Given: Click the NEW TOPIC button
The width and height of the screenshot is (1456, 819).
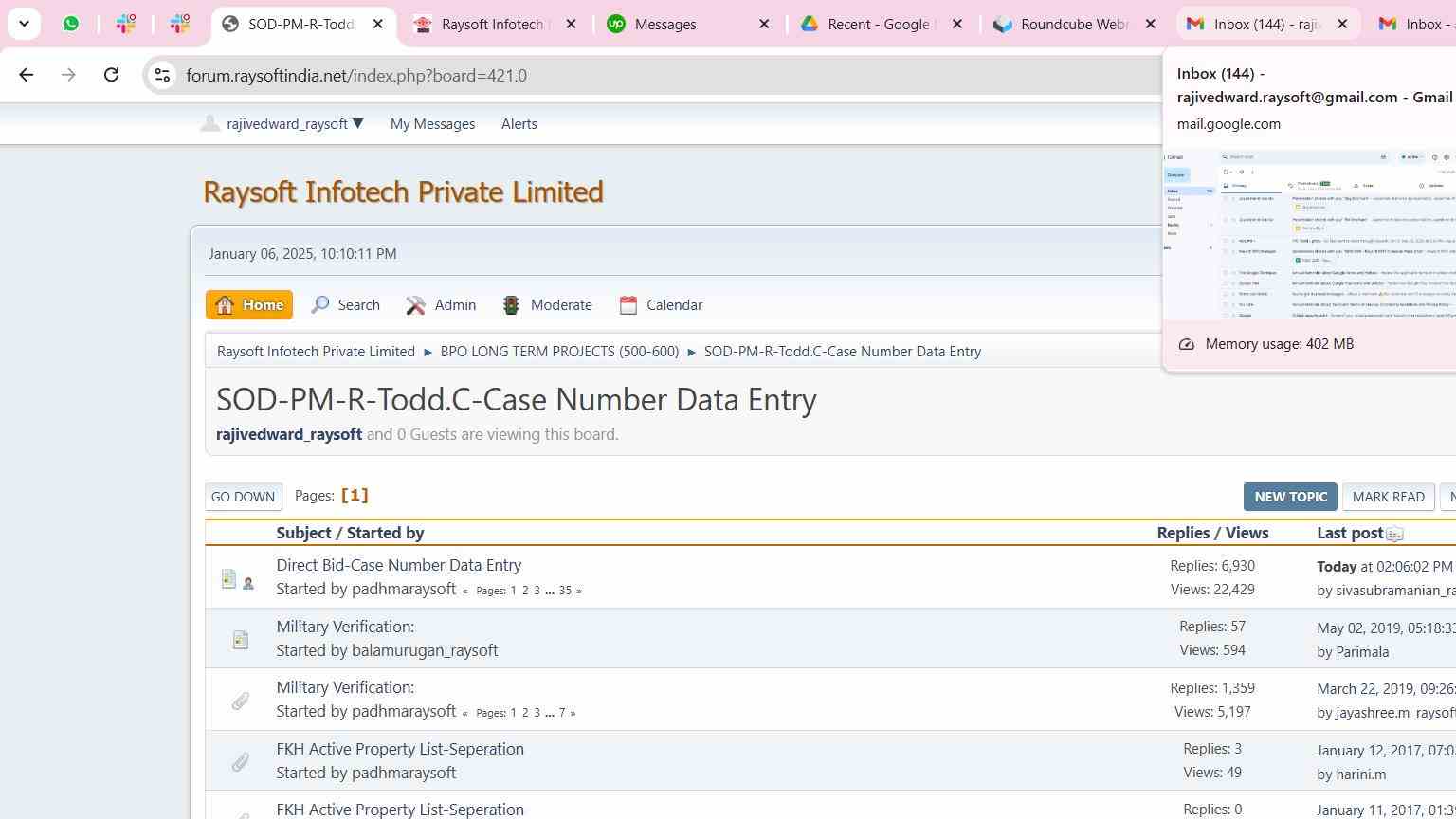Looking at the screenshot, I should [x=1290, y=497].
